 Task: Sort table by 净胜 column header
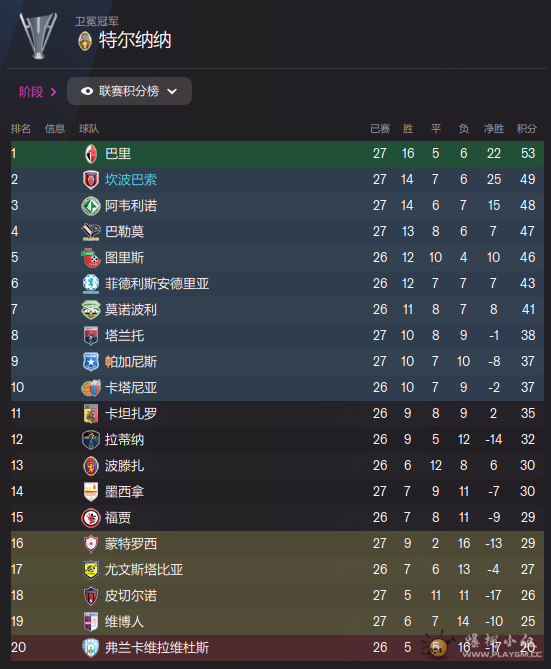(494, 128)
